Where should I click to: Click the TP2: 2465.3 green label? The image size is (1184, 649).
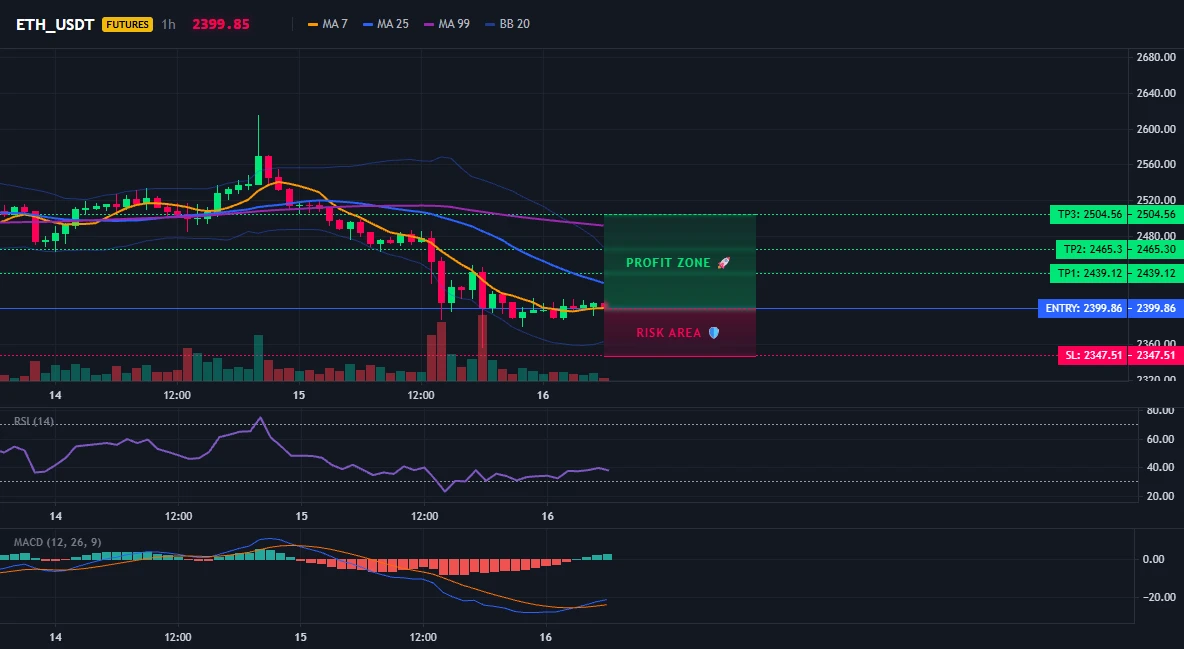(1091, 249)
